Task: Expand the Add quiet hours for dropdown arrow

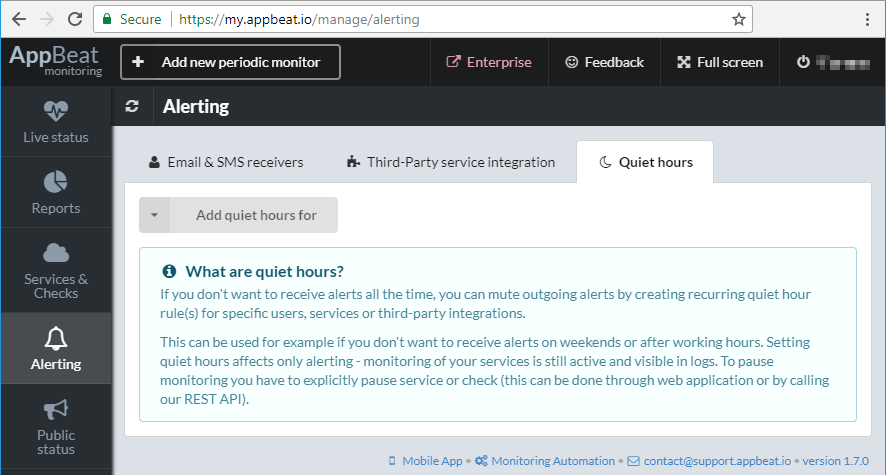Action: (154, 215)
